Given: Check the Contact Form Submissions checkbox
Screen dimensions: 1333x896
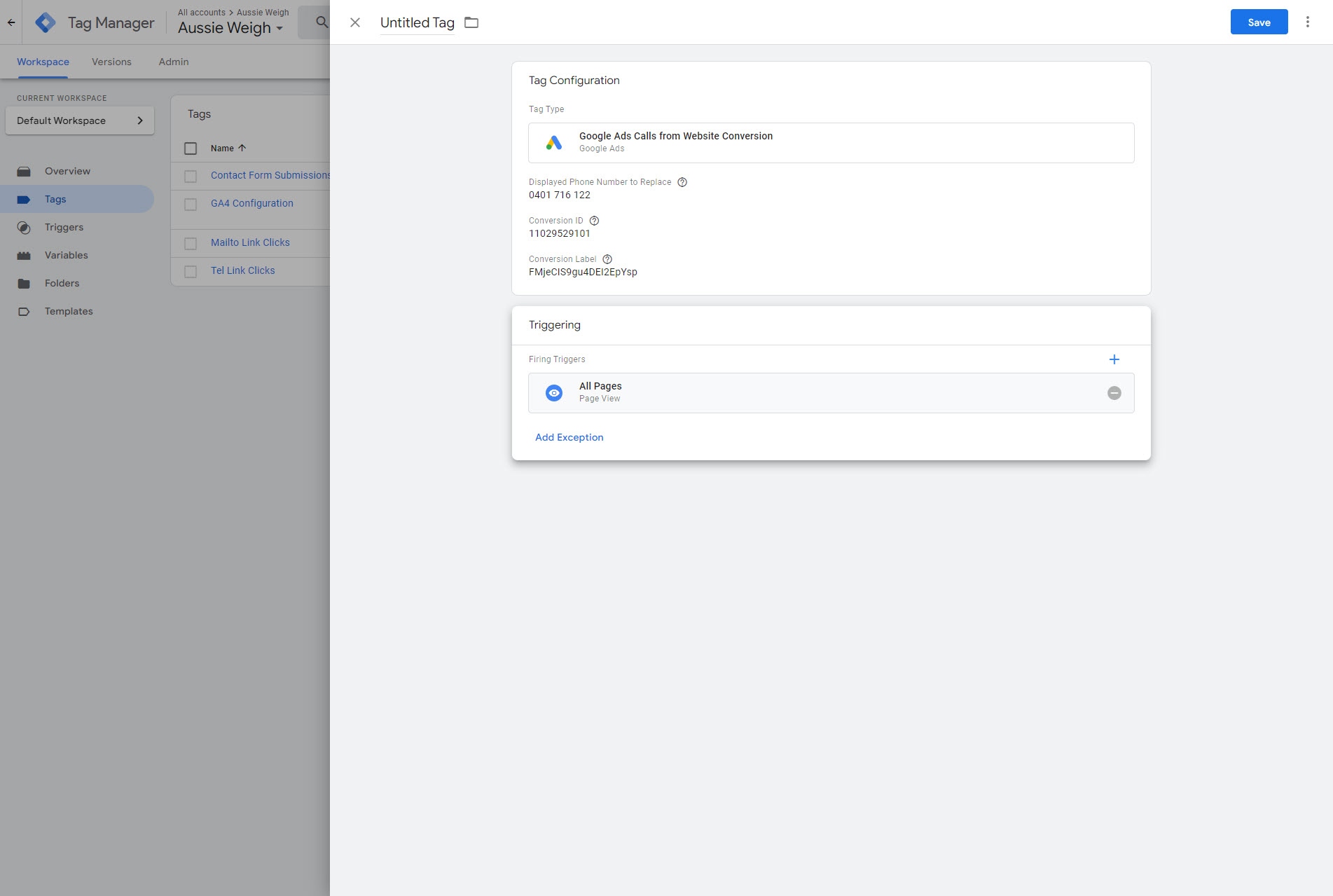Looking at the screenshot, I should [191, 176].
